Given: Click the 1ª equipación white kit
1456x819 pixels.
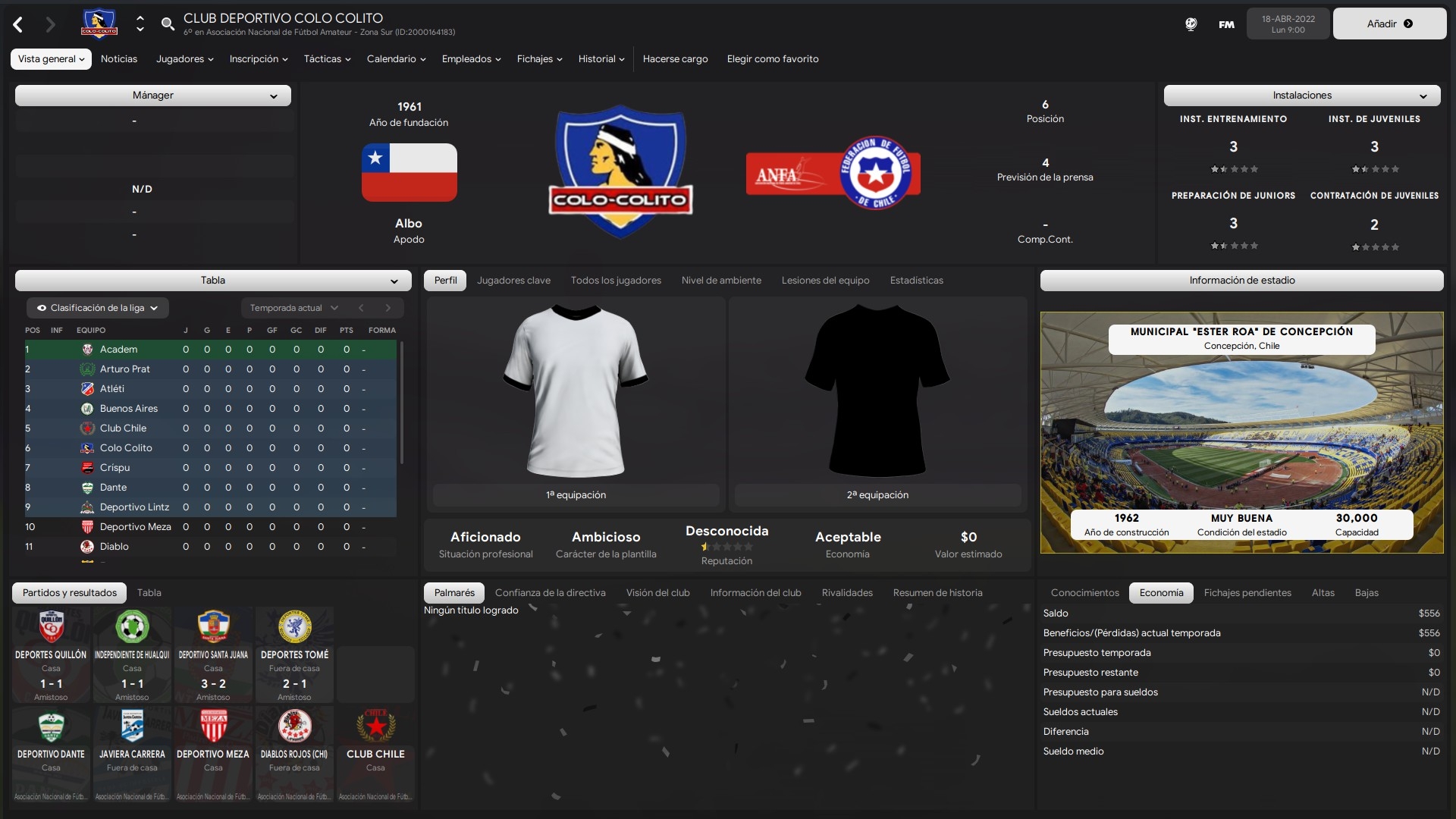Looking at the screenshot, I should tap(575, 391).
